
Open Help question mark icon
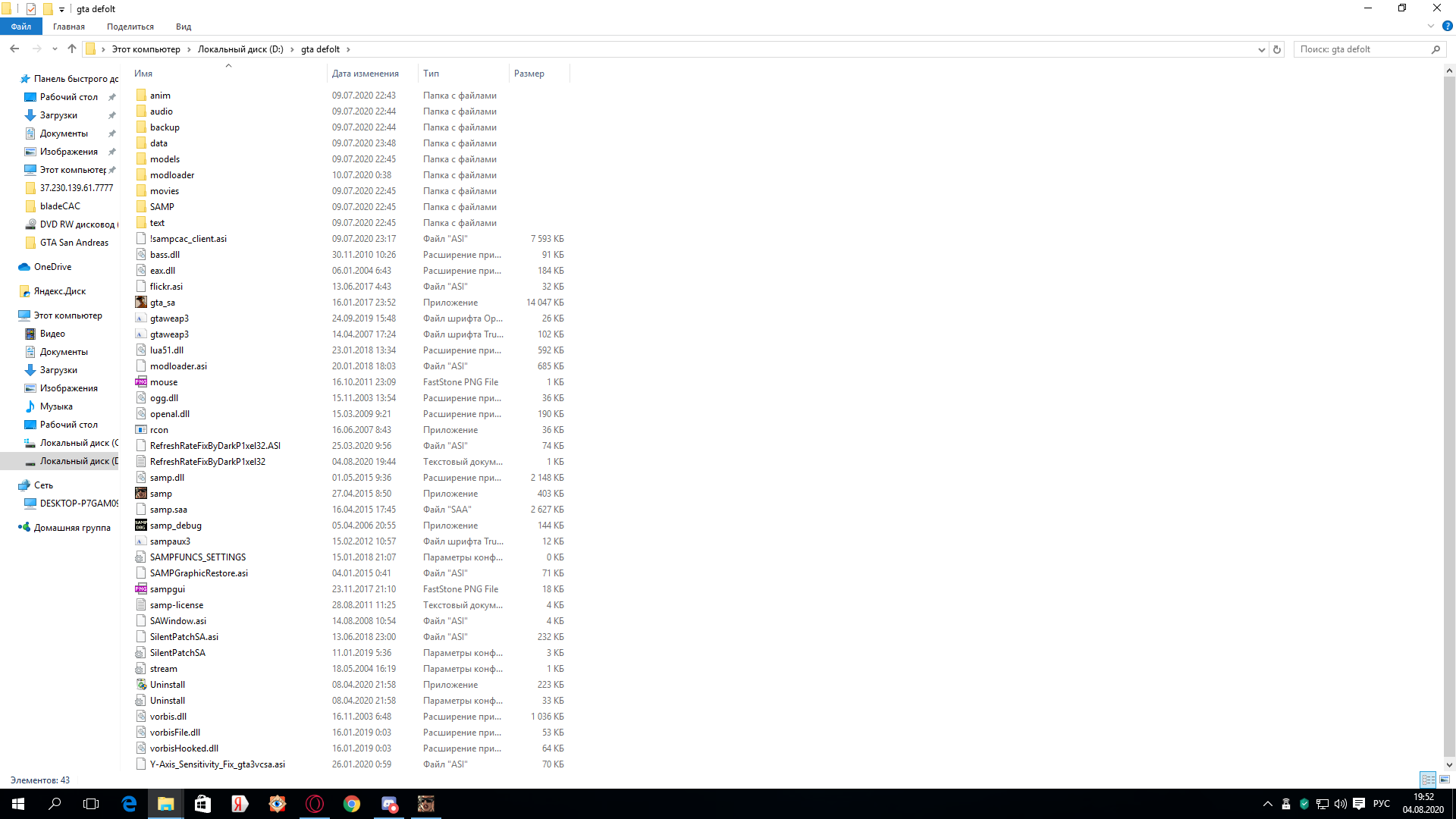1447,27
